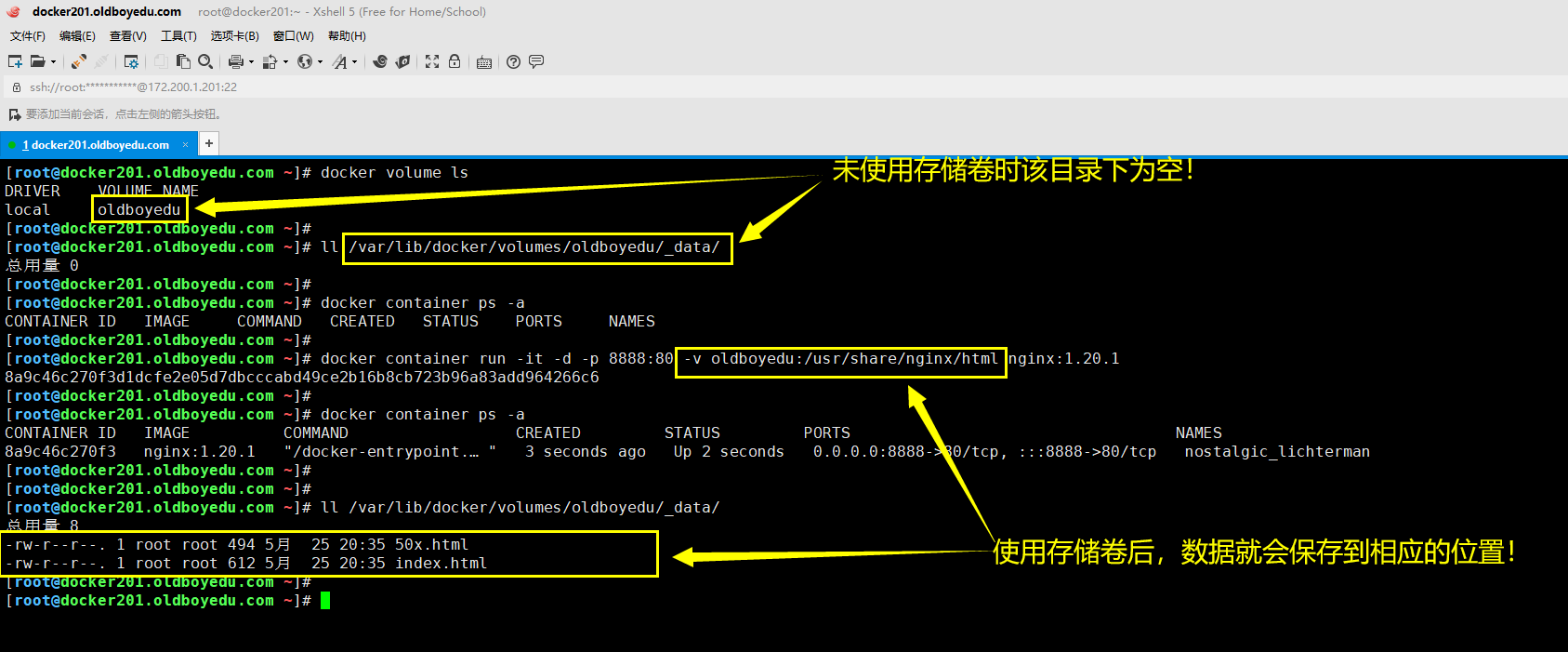This screenshot has height=652, width=1568.
Task: Click '总用量 0' output line
Action: [42, 266]
